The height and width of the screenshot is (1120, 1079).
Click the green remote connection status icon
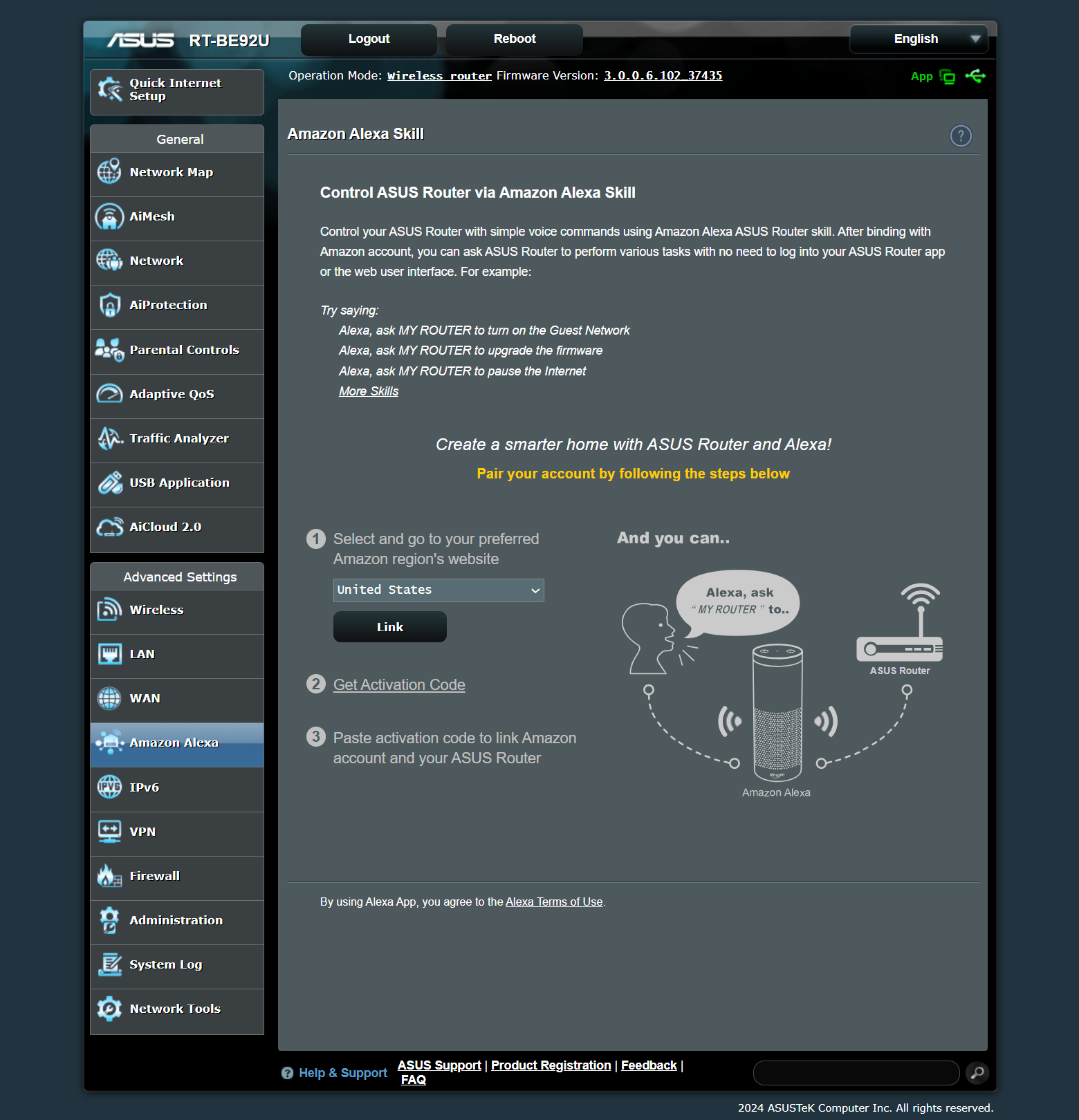tap(947, 77)
